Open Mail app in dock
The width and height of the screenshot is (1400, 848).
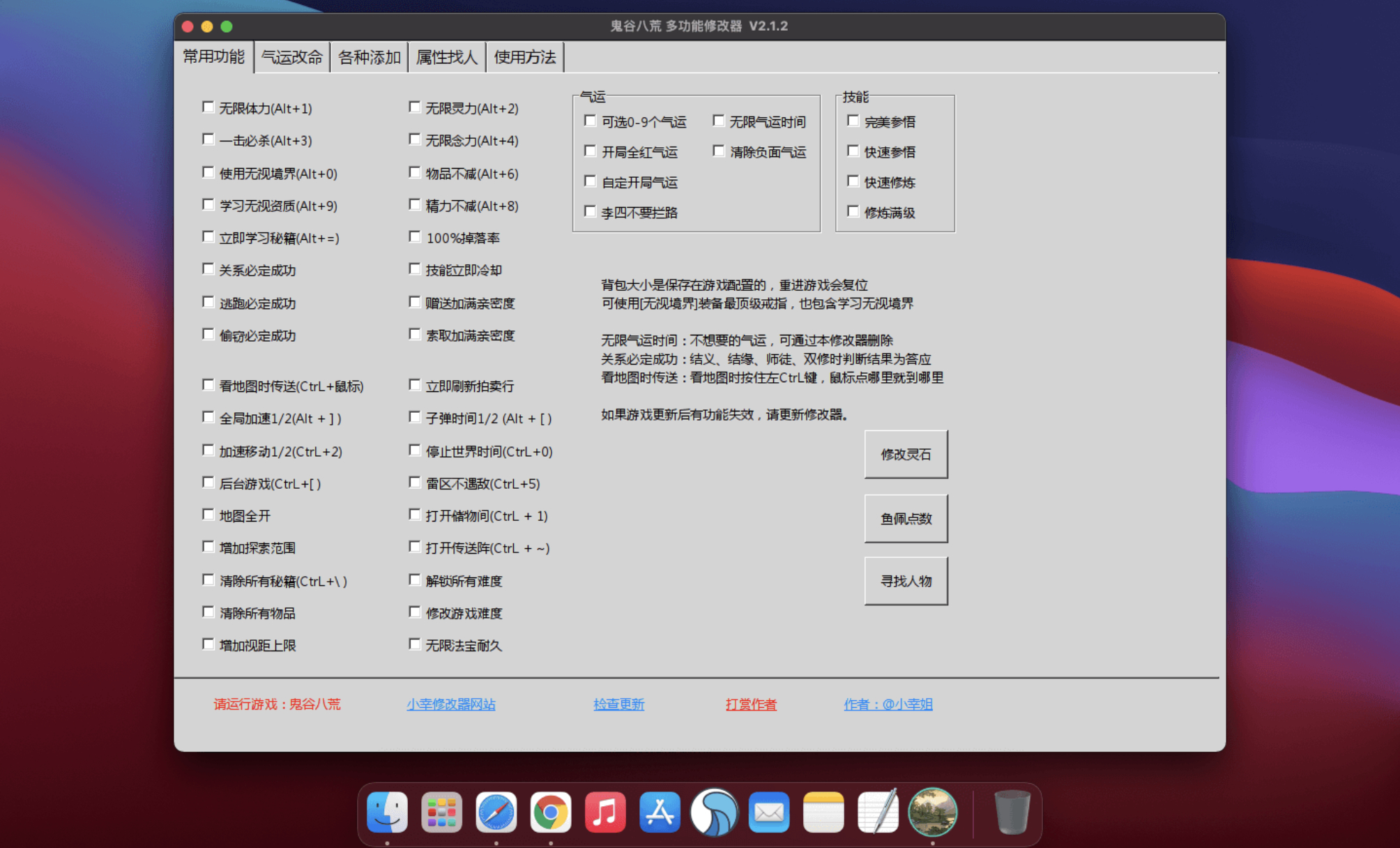tap(768, 812)
